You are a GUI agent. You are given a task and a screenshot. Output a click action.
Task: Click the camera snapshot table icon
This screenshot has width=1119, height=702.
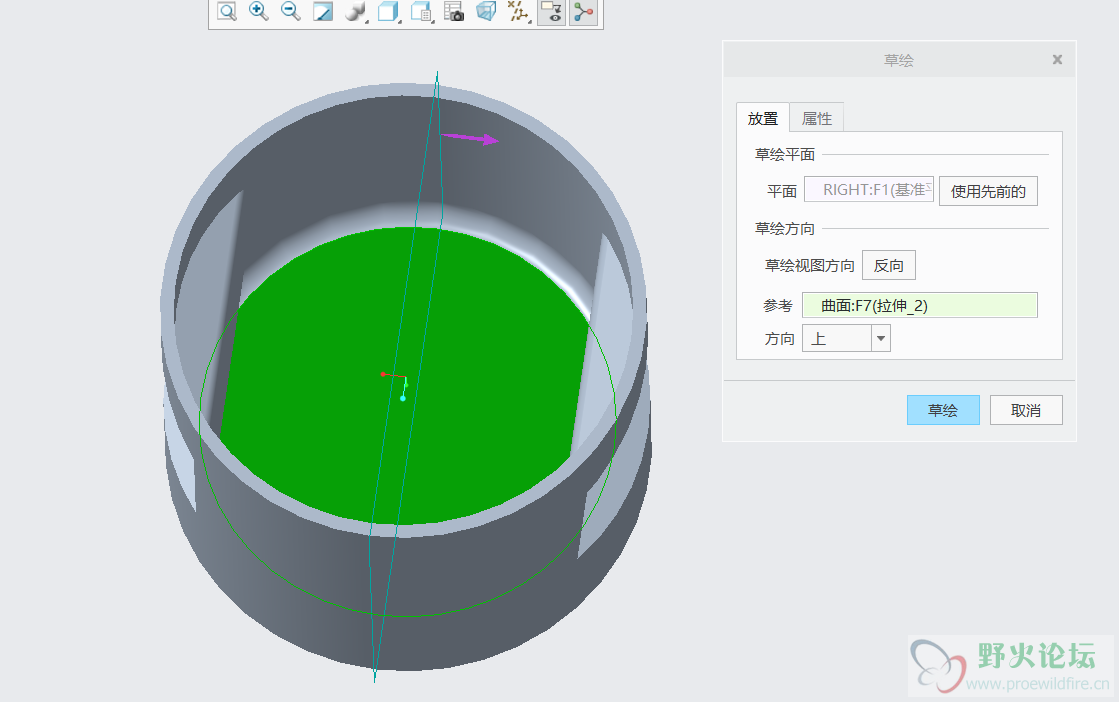[454, 11]
